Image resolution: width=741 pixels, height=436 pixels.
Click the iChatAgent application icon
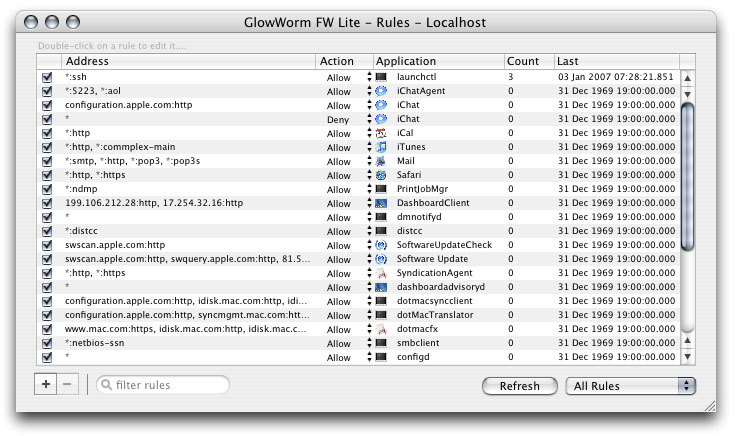[381, 91]
